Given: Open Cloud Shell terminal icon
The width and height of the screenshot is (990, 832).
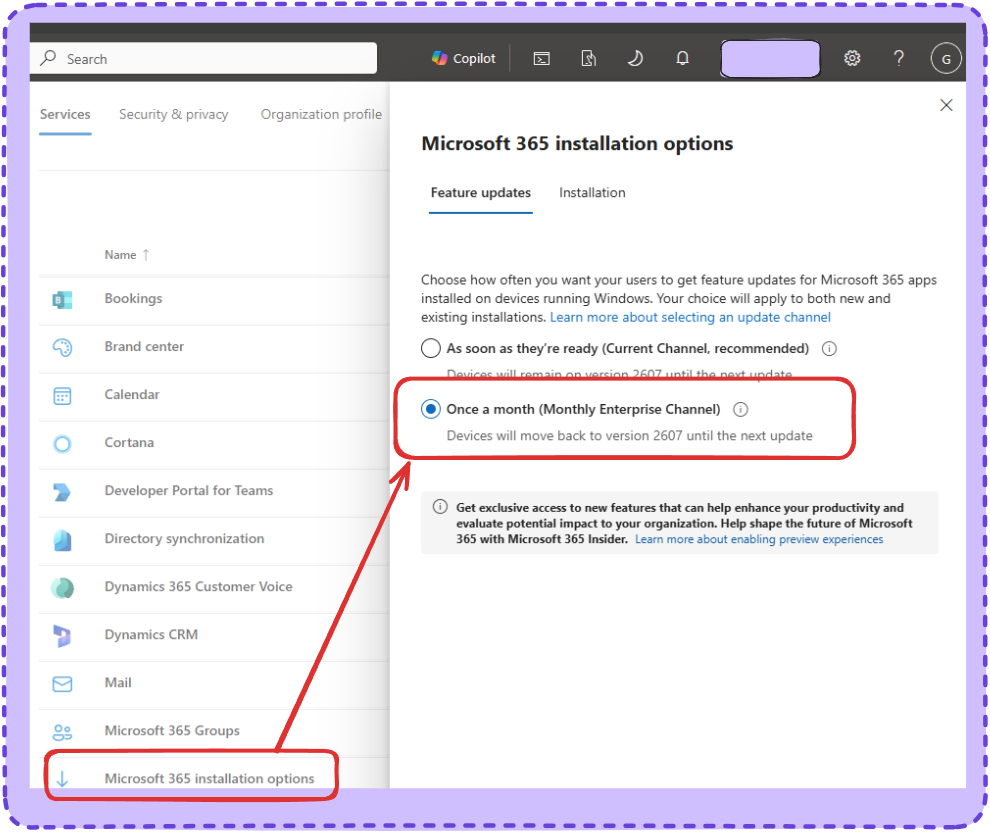Looking at the screenshot, I should (542, 59).
